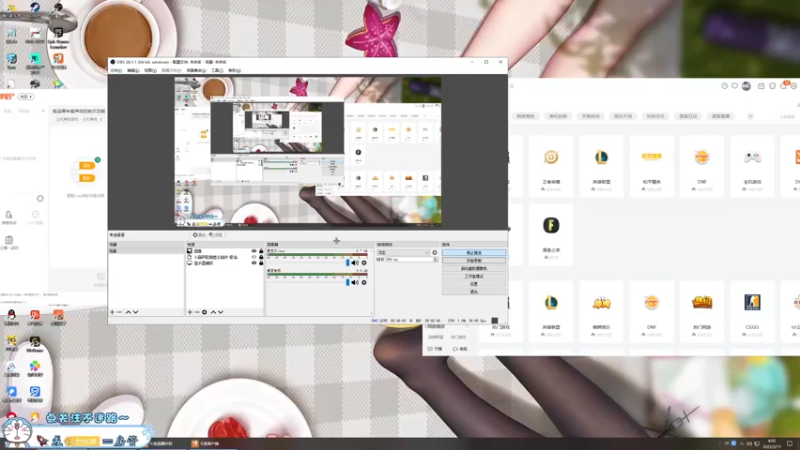Open 和平精英 game category card

[x=652, y=166]
